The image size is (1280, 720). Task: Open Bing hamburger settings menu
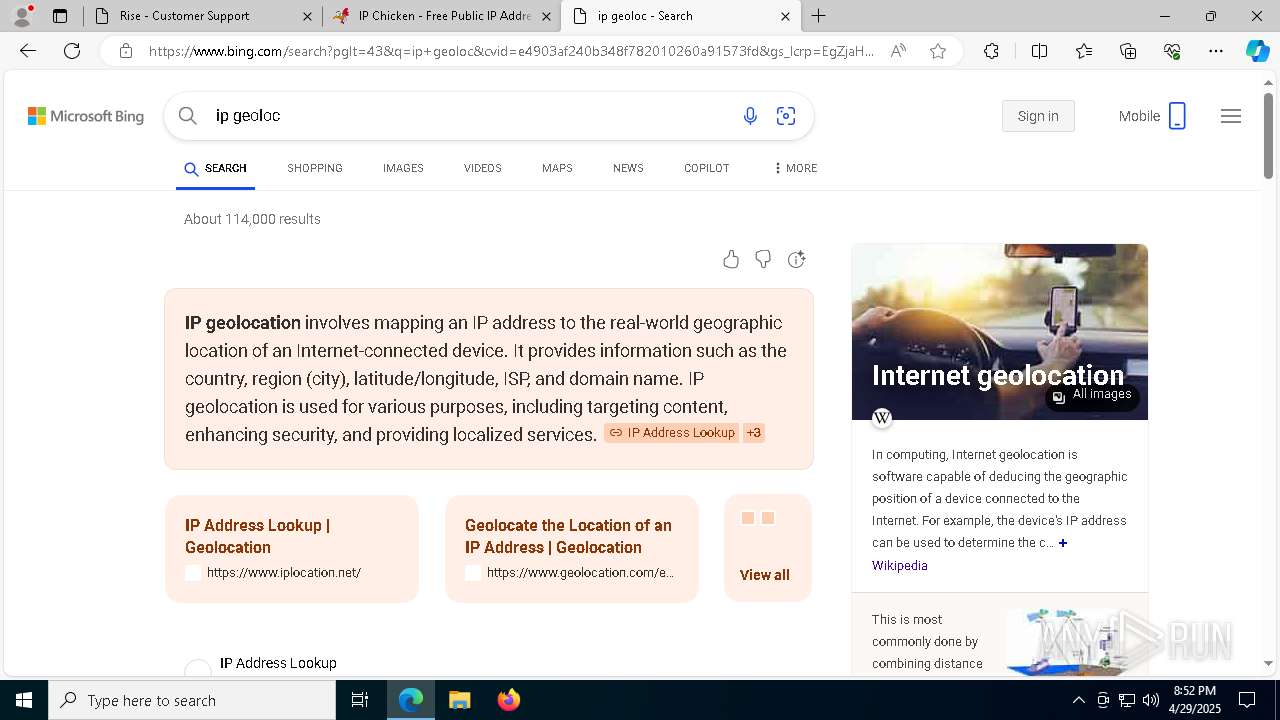pos(1231,116)
